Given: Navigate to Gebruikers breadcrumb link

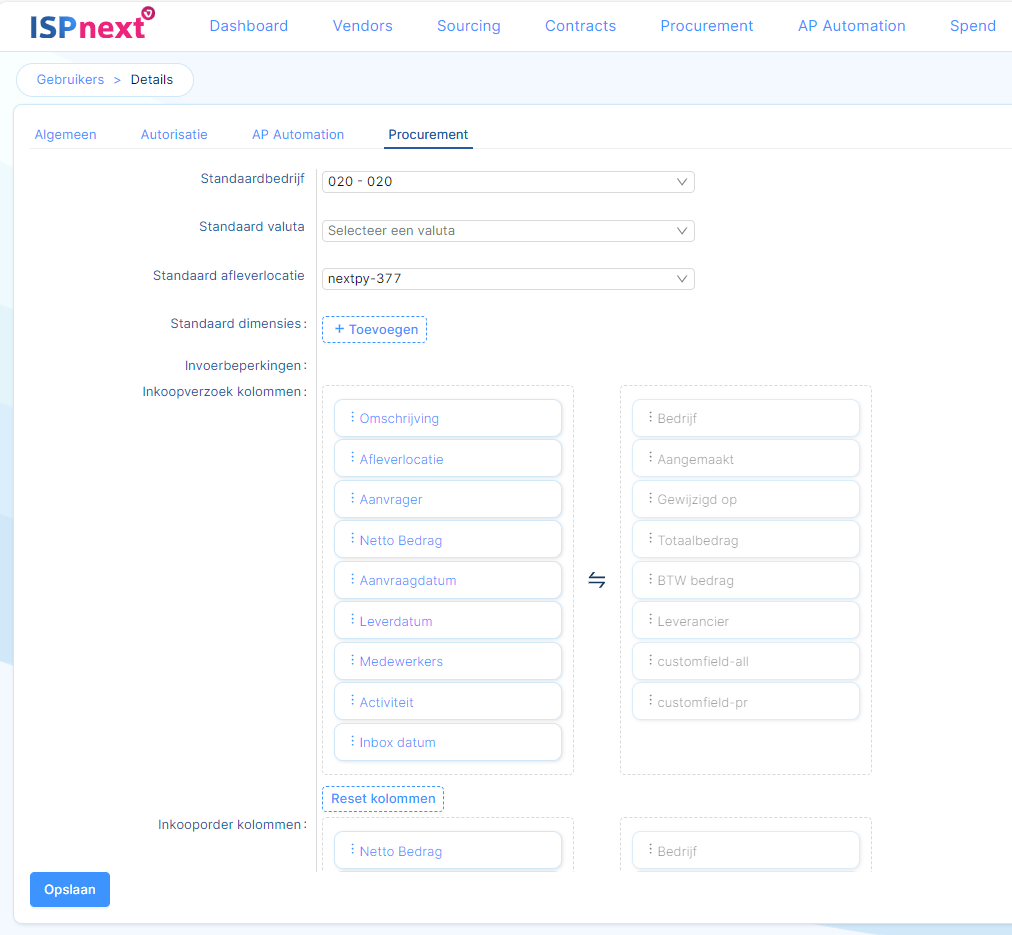Looking at the screenshot, I should click(x=70, y=80).
